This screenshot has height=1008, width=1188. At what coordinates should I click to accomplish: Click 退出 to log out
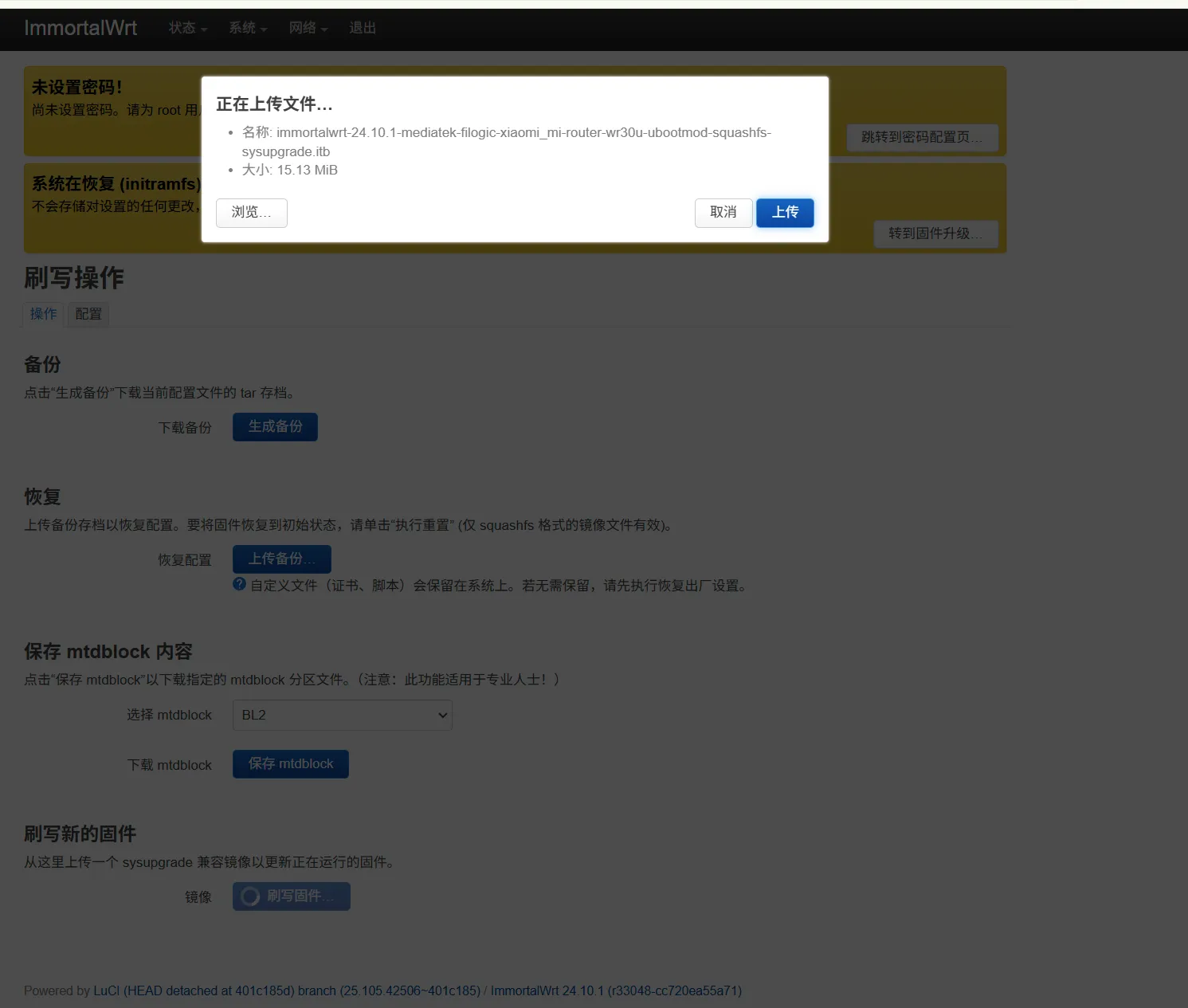[363, 28]
